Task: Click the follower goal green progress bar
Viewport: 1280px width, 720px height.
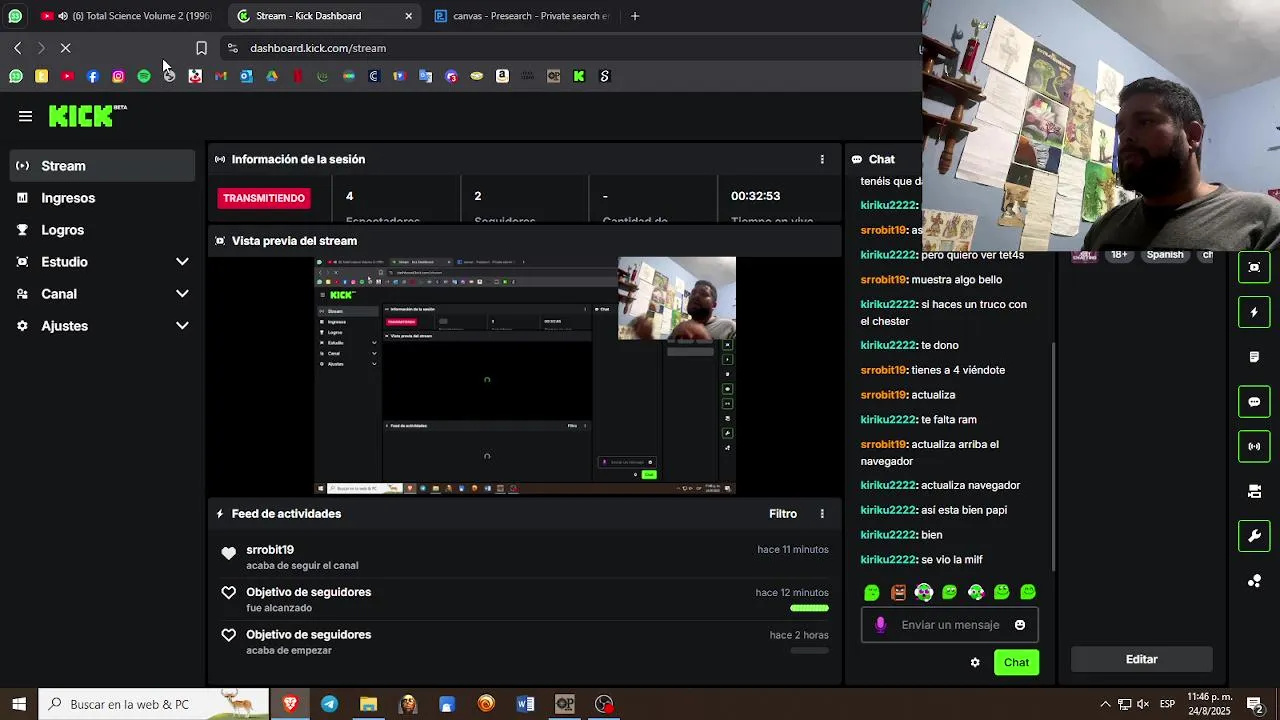Action: (809, 608)
